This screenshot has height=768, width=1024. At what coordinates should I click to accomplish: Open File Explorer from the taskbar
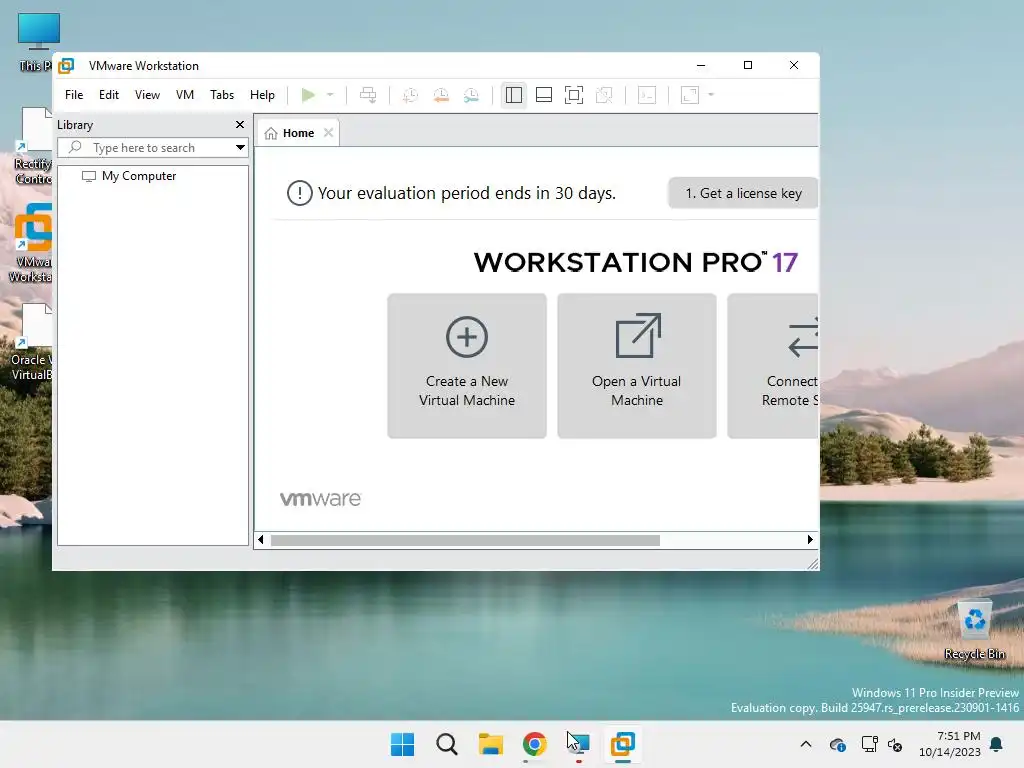click(490, 744)
